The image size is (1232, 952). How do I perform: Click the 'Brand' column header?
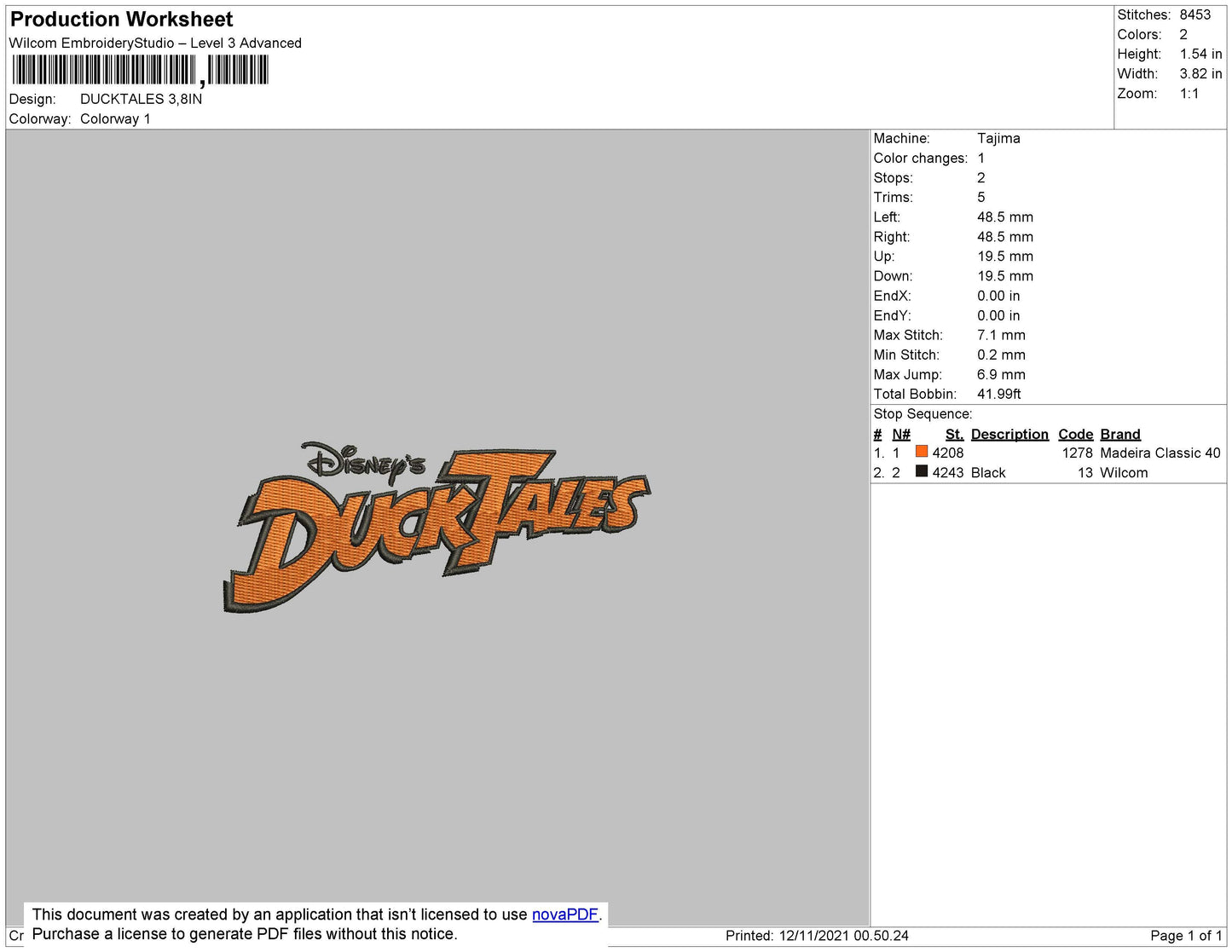pos(1120,434)
